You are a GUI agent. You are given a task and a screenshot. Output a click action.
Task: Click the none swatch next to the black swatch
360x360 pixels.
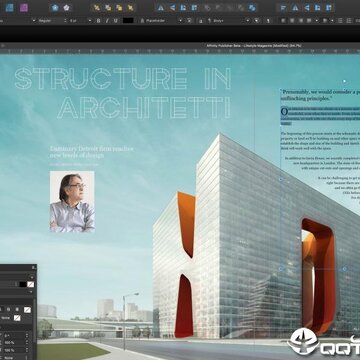coord(31,284)
